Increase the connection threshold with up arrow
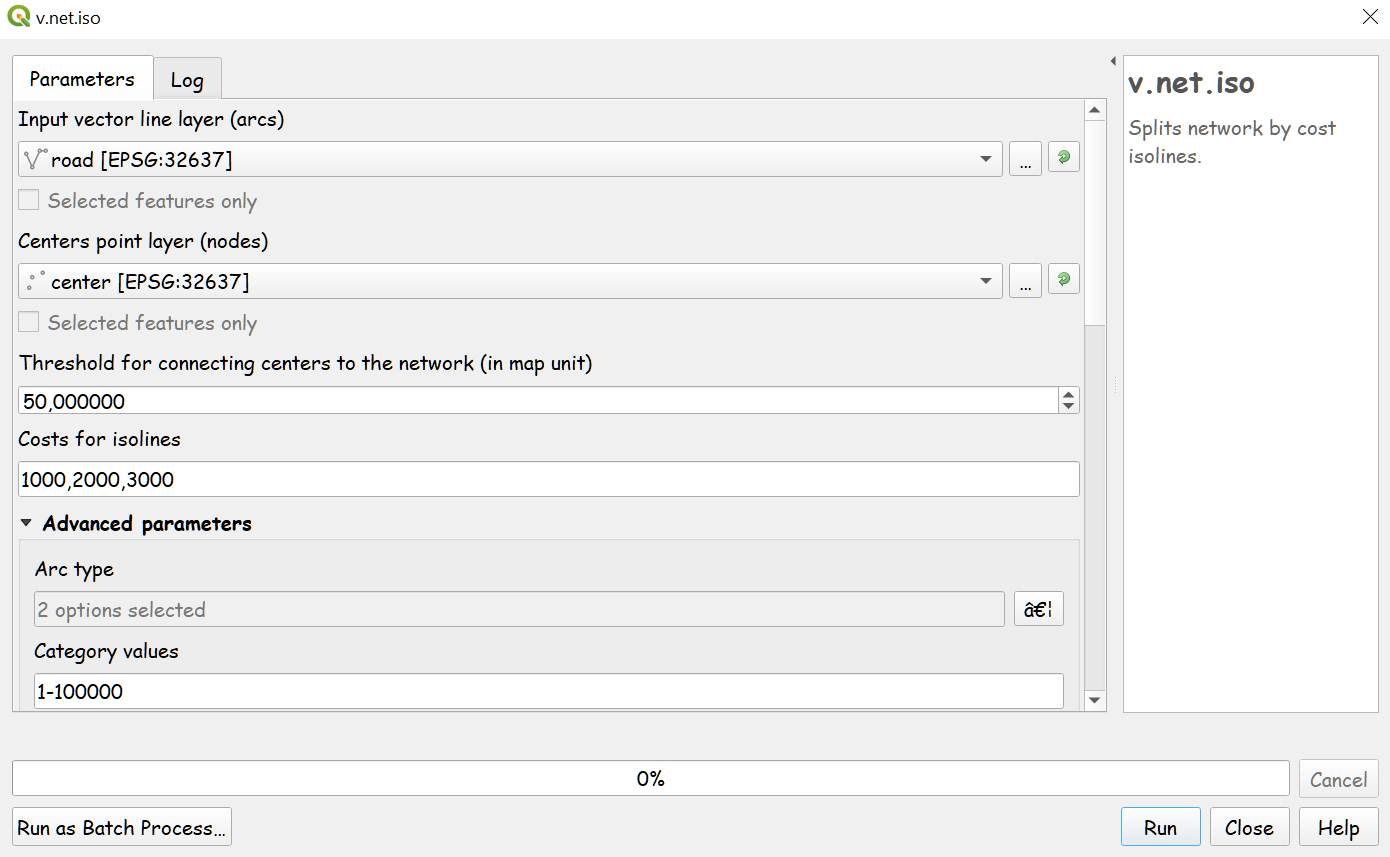 [x=1069, y=394]
